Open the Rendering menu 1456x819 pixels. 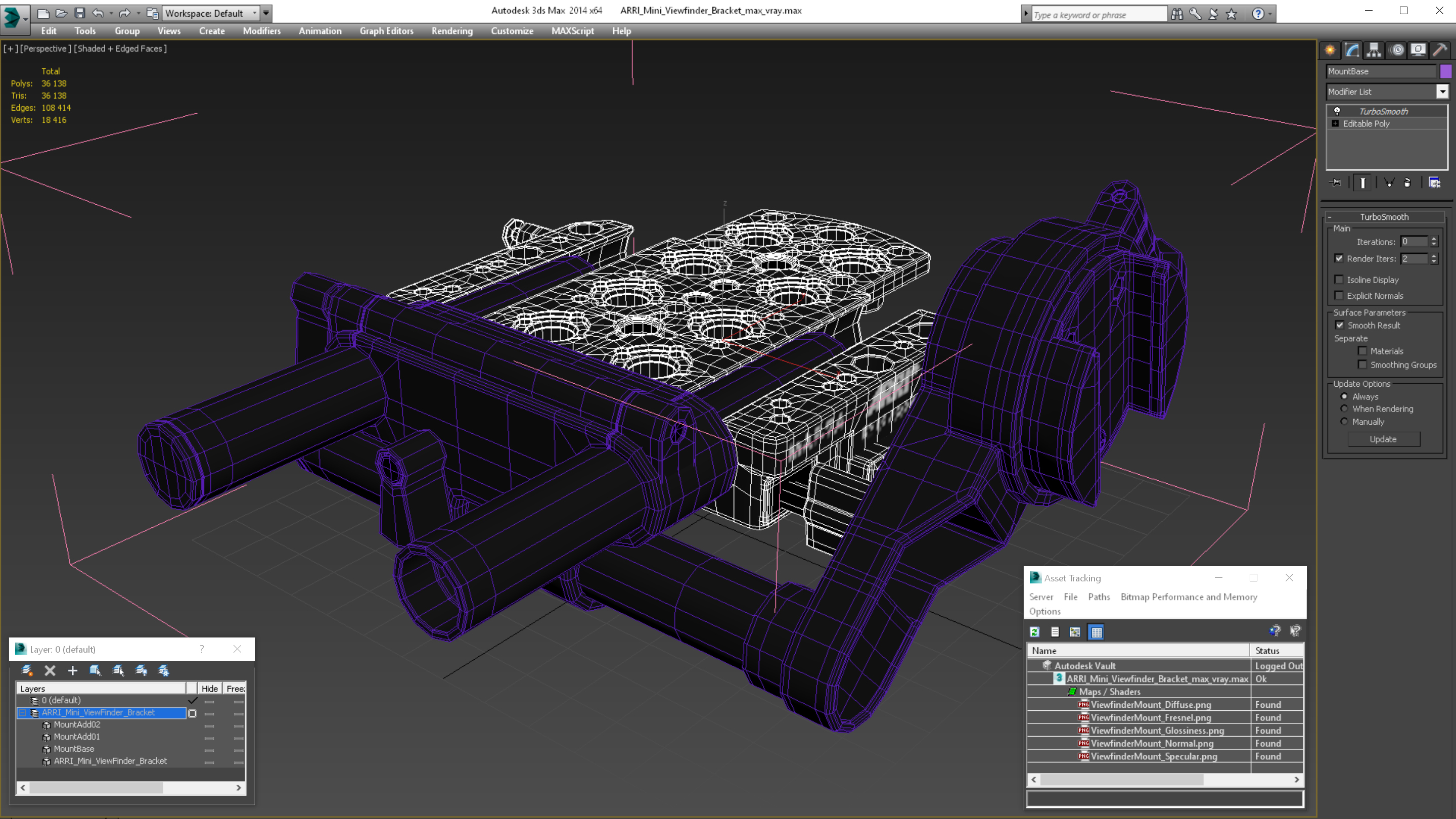pos(452,31)
